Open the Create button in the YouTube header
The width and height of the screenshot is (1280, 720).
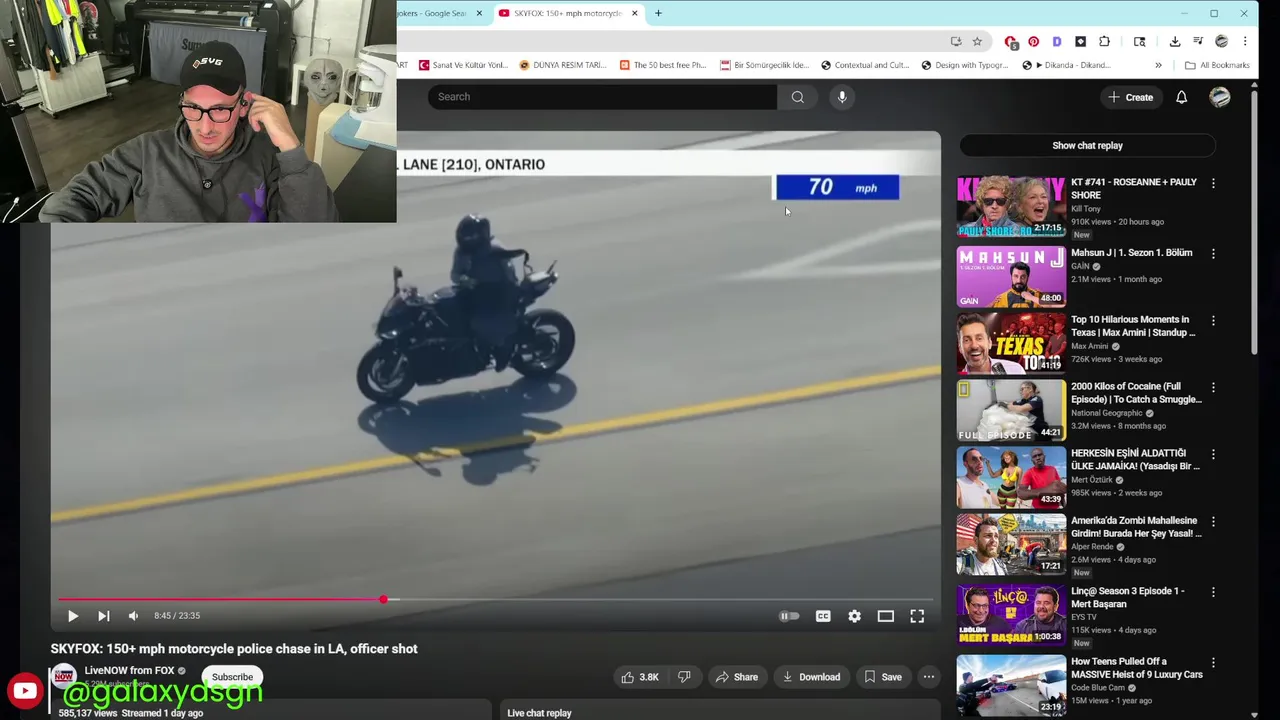point(1131,97)
